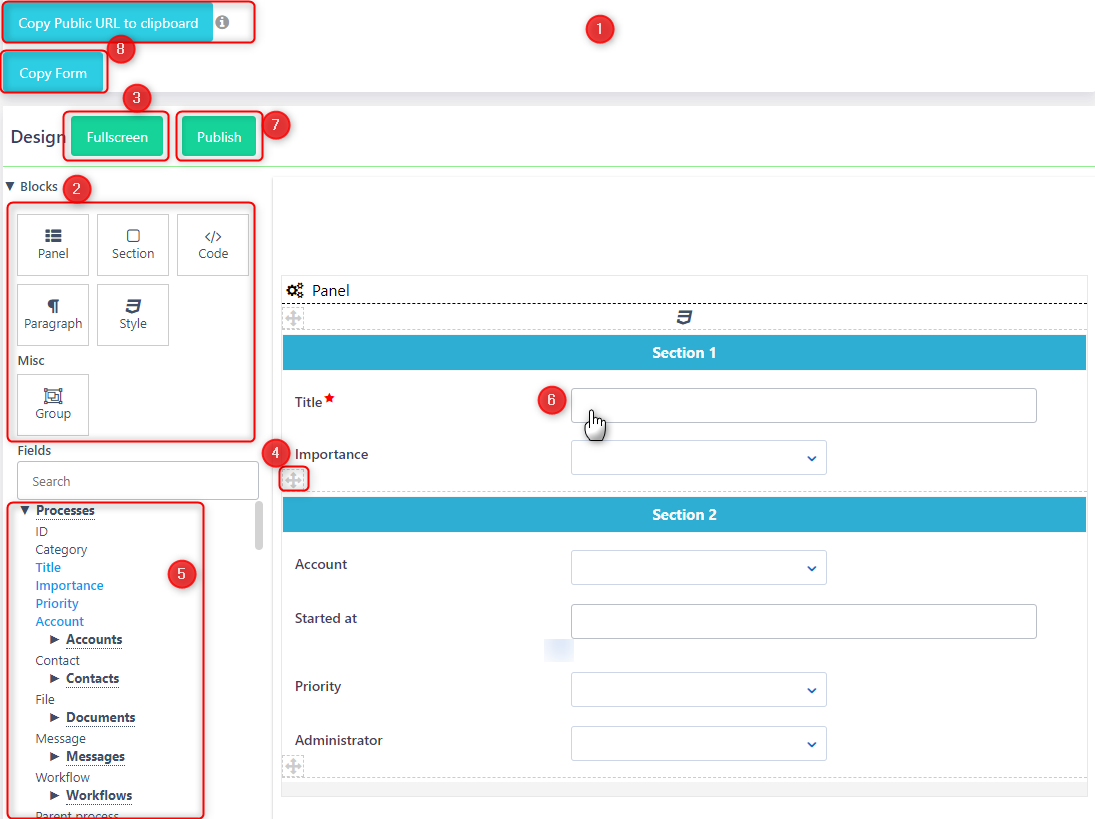
Task: Click the Started at input field
Action: [804, 621]
